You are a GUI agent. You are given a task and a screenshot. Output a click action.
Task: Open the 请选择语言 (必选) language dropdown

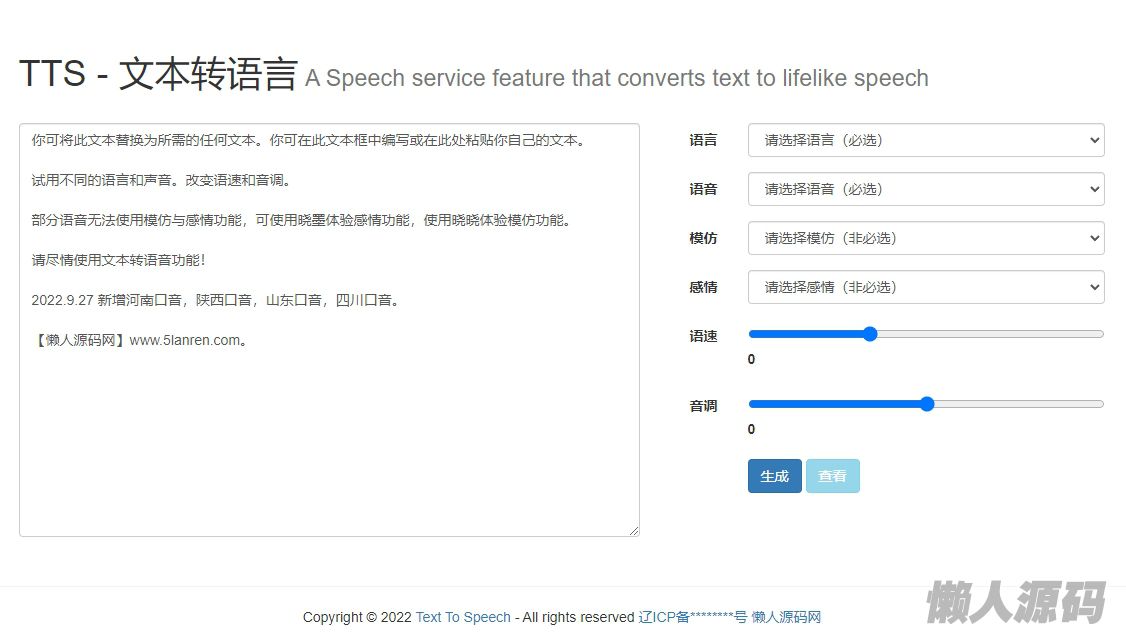point(925,140)
